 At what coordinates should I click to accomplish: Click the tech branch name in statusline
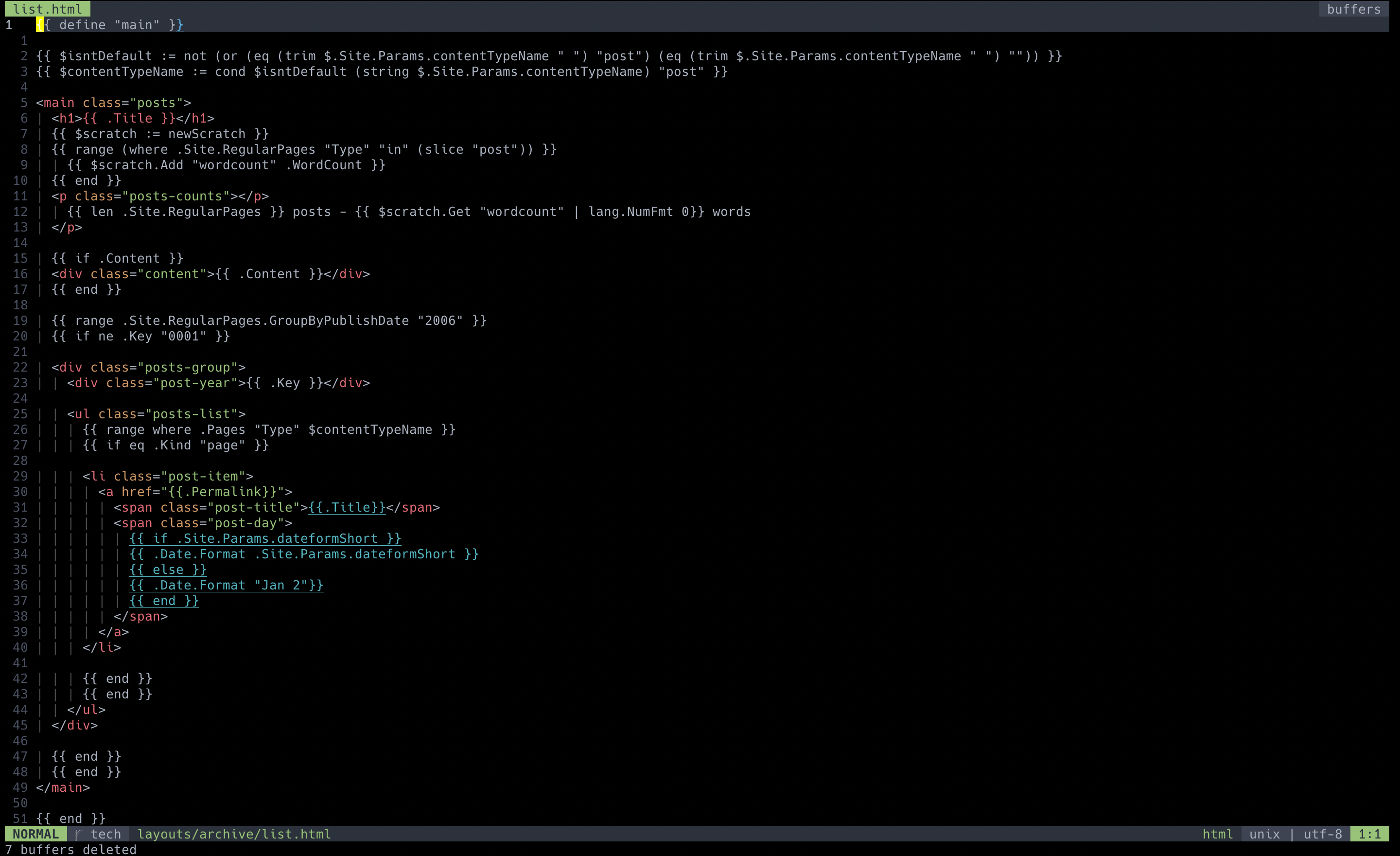105,834
